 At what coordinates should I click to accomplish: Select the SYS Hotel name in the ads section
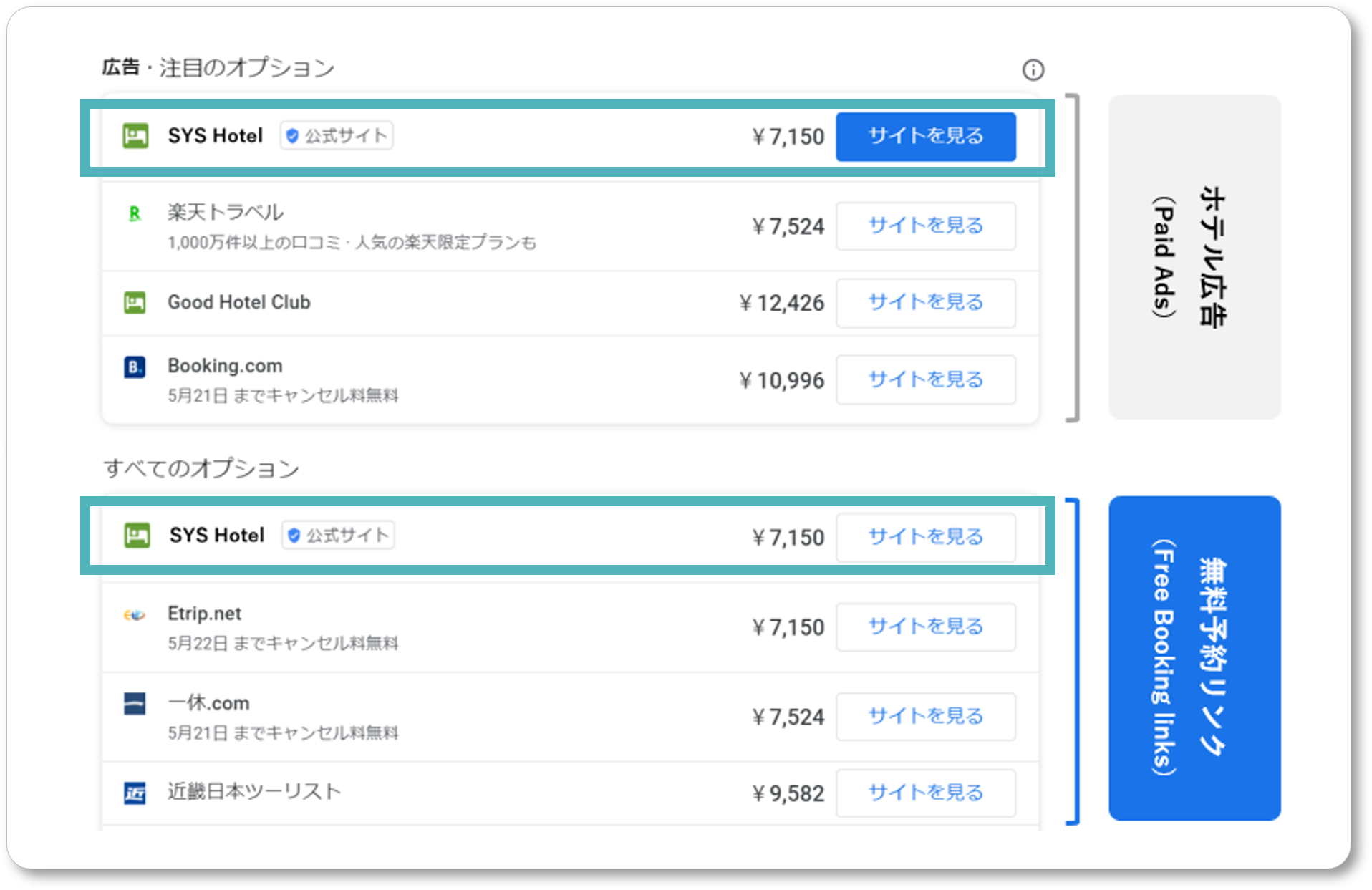pos(216,135)
